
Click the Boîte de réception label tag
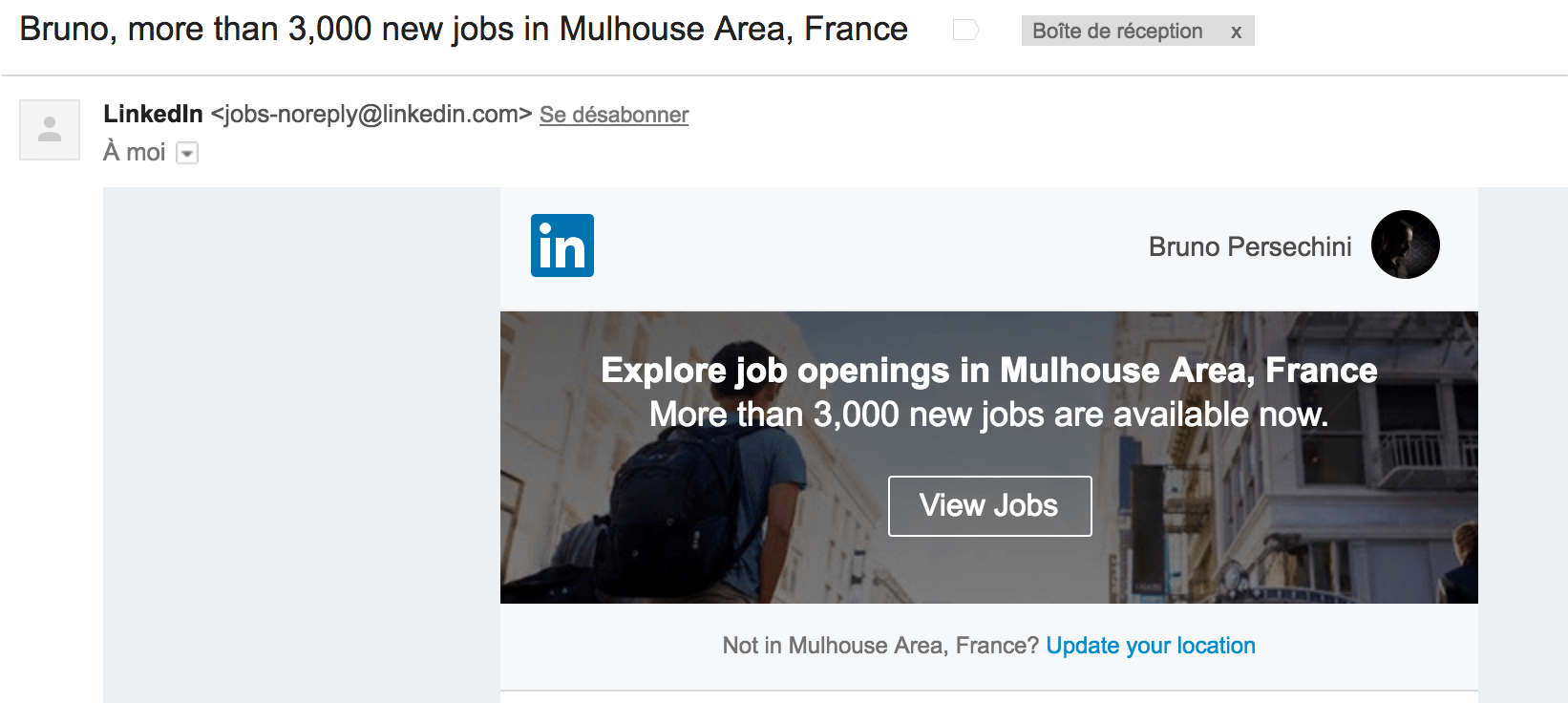pos(1116,32)
